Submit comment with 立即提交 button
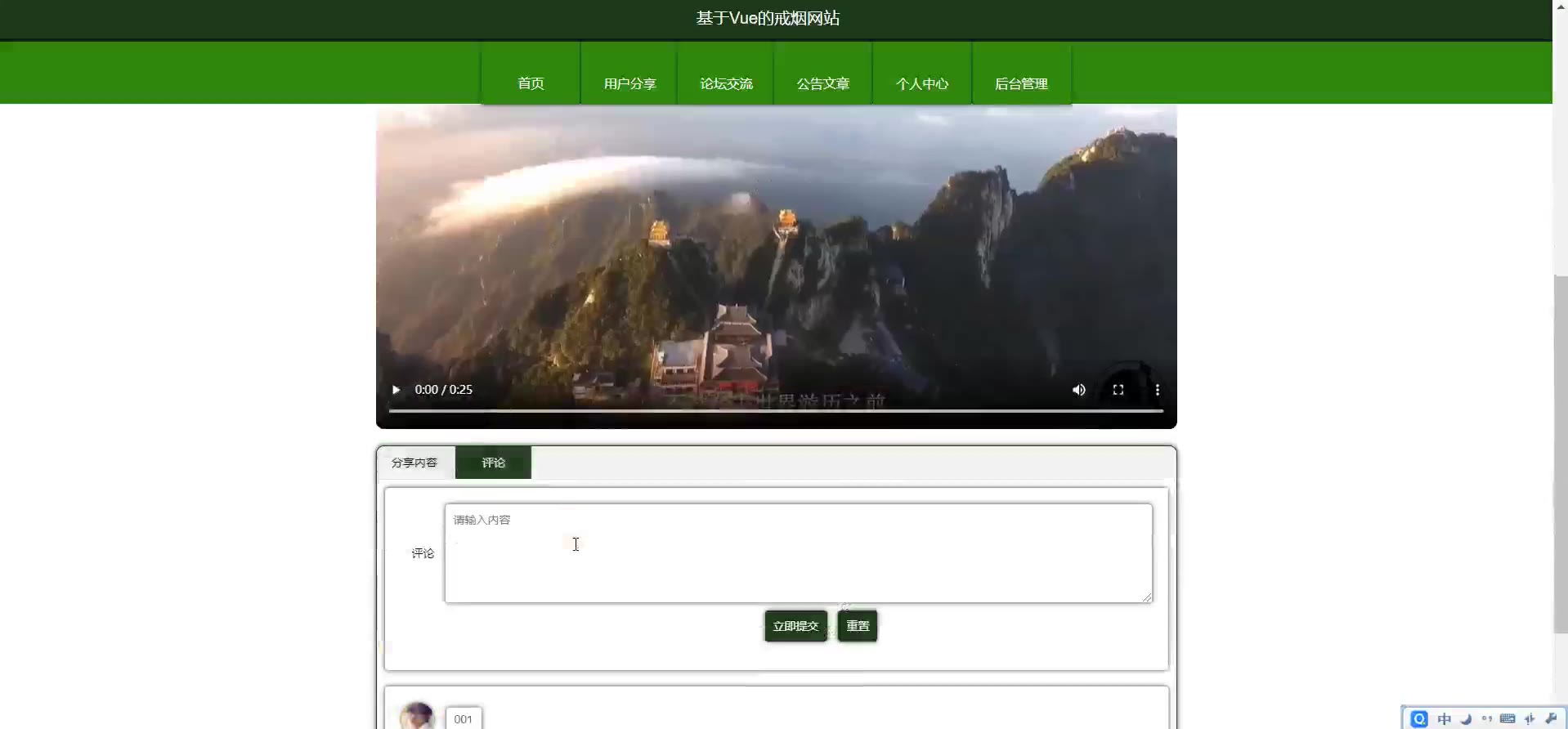 coord(795,626)
